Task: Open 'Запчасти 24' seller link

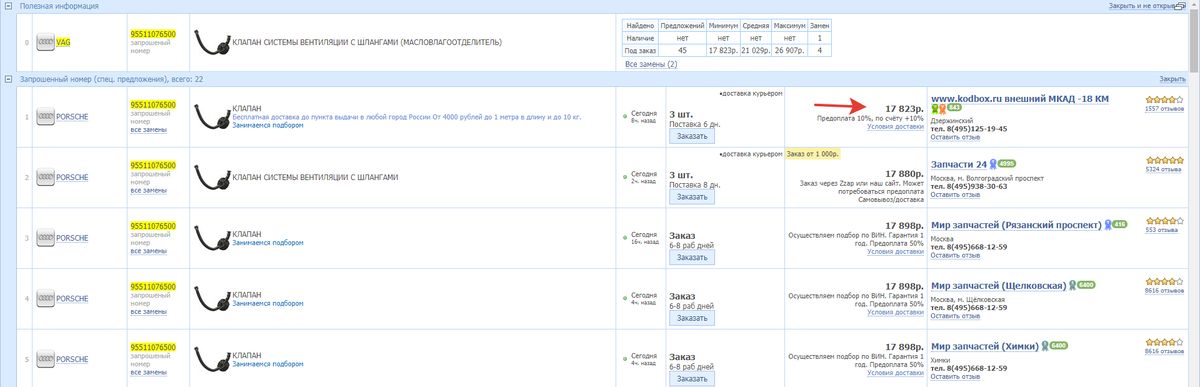Action: [x=959, y=163]
